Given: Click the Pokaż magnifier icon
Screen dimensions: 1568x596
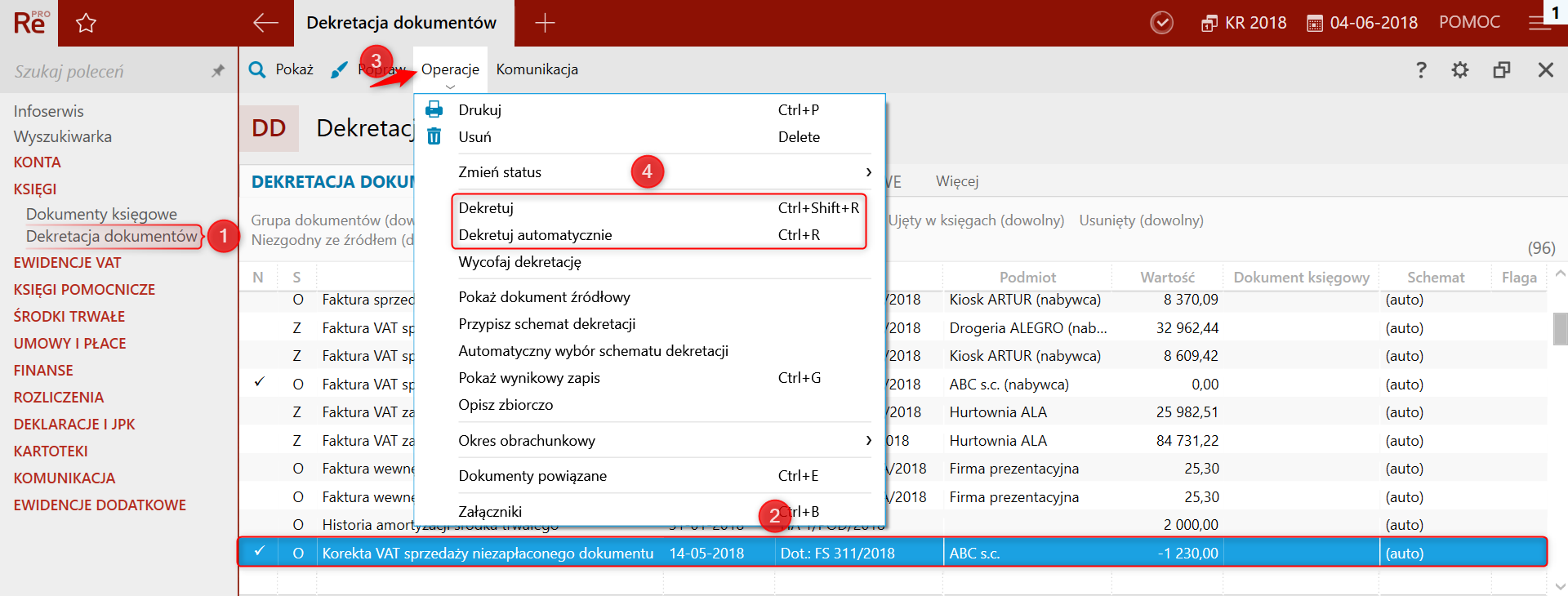Looking at the screenshot, I should coord(257,69).
